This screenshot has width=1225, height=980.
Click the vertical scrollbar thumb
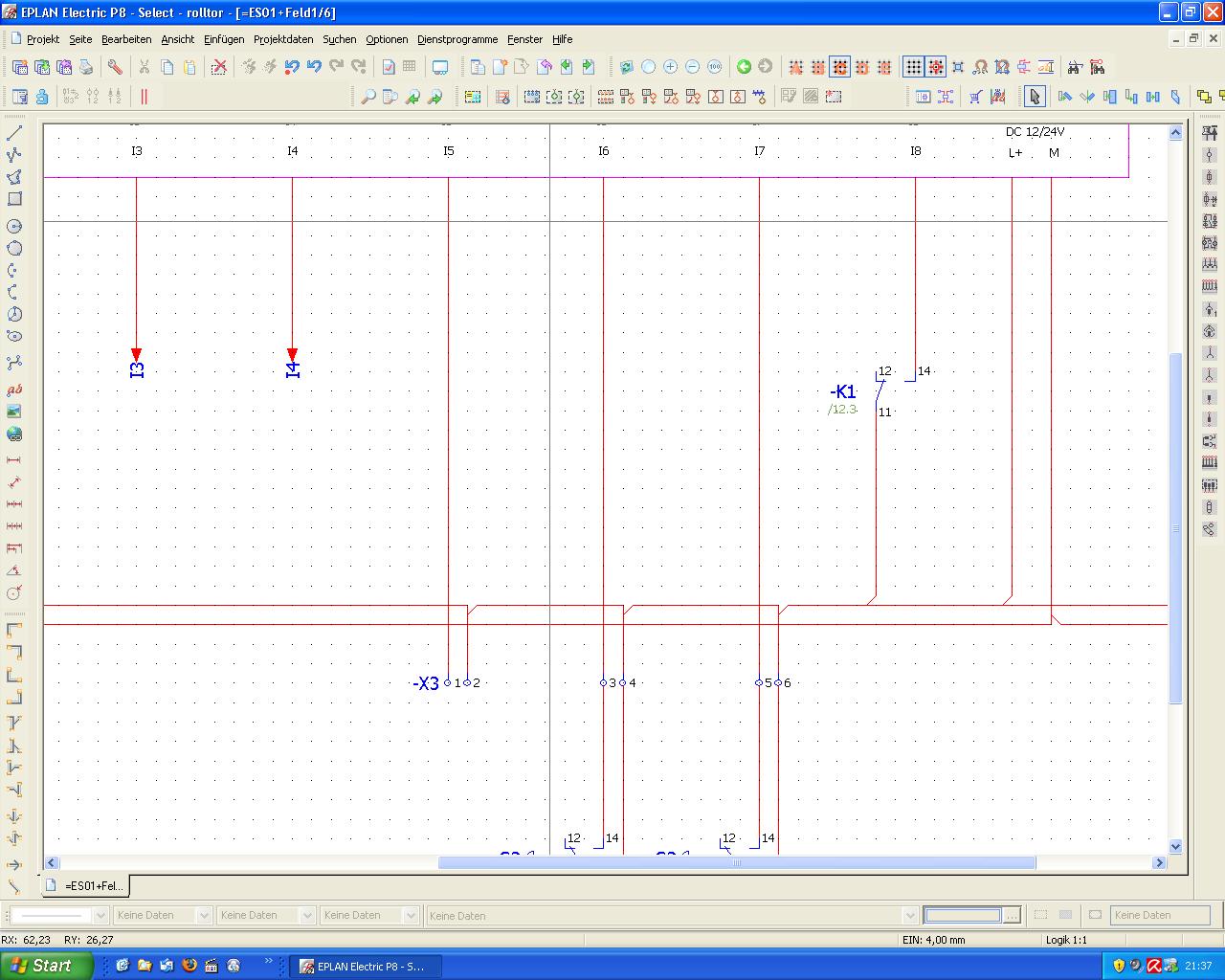tap(1175, 528)
